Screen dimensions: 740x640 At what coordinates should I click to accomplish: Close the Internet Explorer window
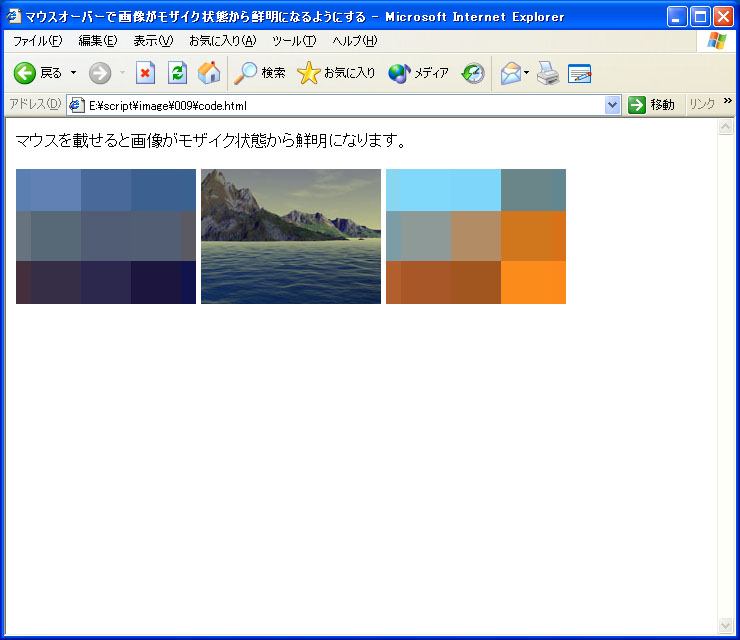pos(723,17)
